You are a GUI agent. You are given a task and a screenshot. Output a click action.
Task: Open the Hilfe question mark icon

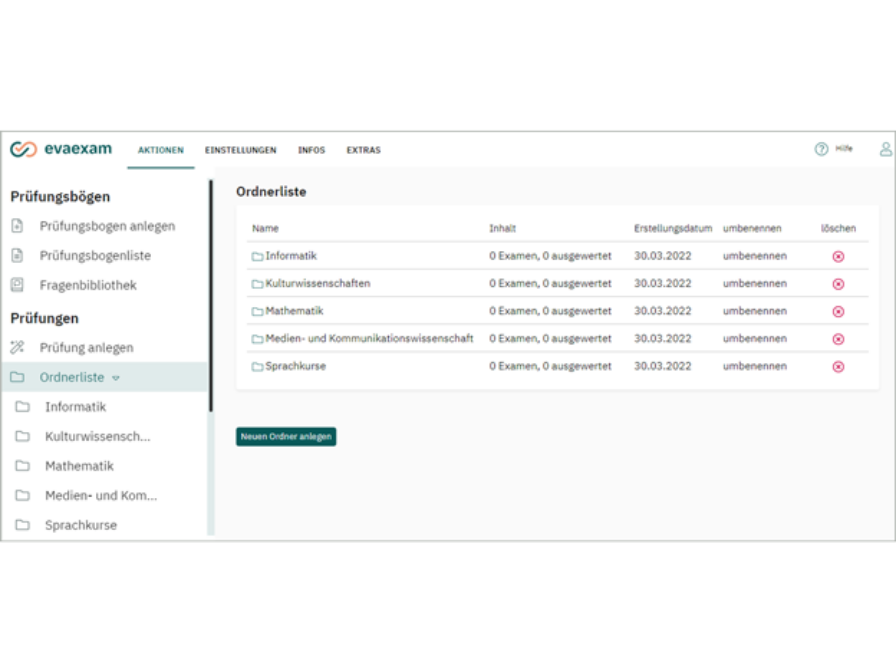(820, 147)
